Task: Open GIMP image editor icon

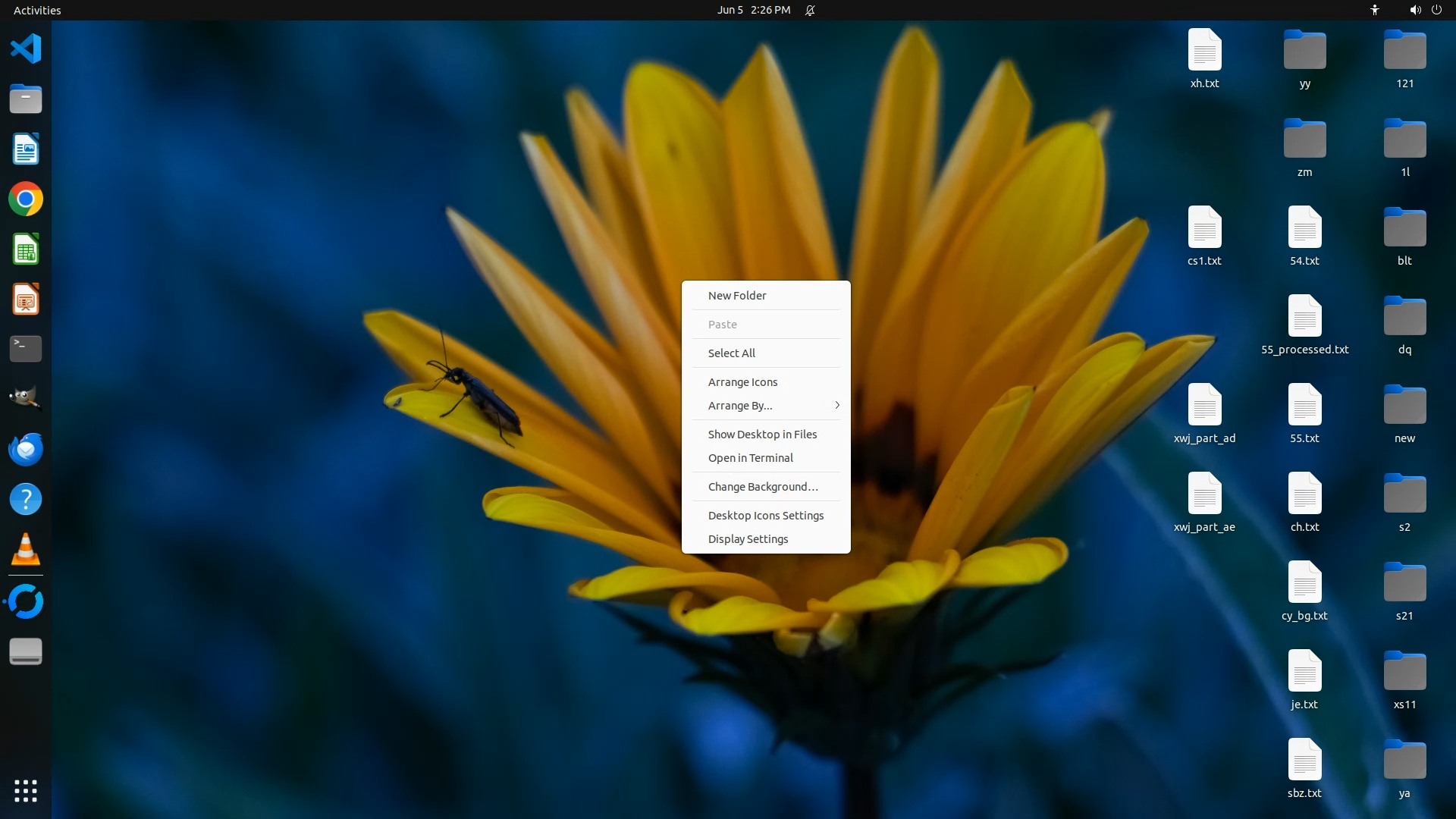Action: [25, 398]
